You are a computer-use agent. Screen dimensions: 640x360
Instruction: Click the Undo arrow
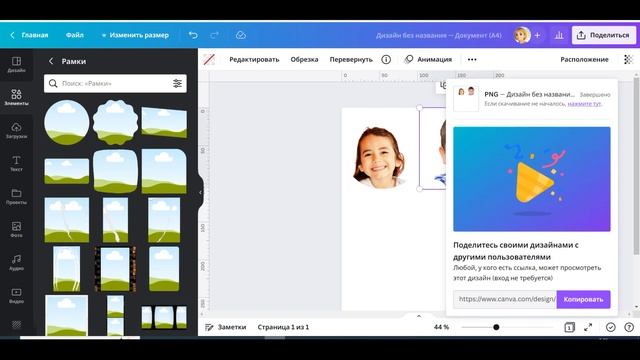tap(193, 36)
